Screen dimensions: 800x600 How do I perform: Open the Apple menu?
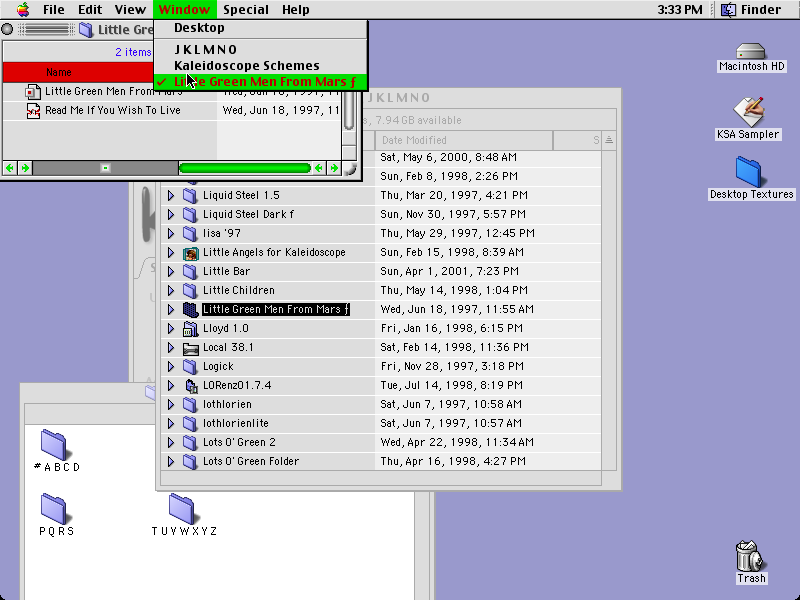tap(23, 9)
